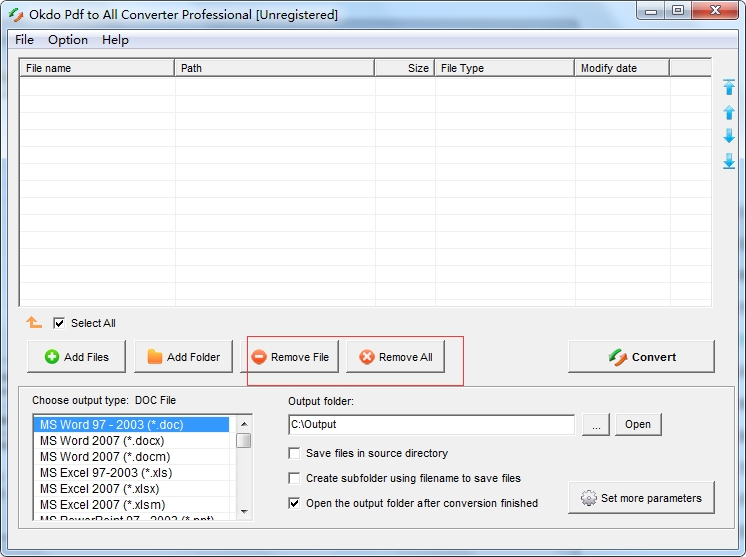The height and width of the screenshot is (557, 746).
Task: Move file down one position arrow
Action: click(x=729, y=136)
